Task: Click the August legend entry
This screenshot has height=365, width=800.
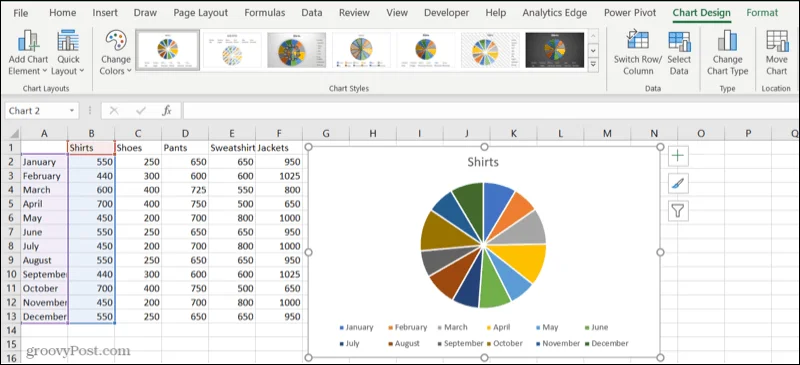Action: point(404,344)
